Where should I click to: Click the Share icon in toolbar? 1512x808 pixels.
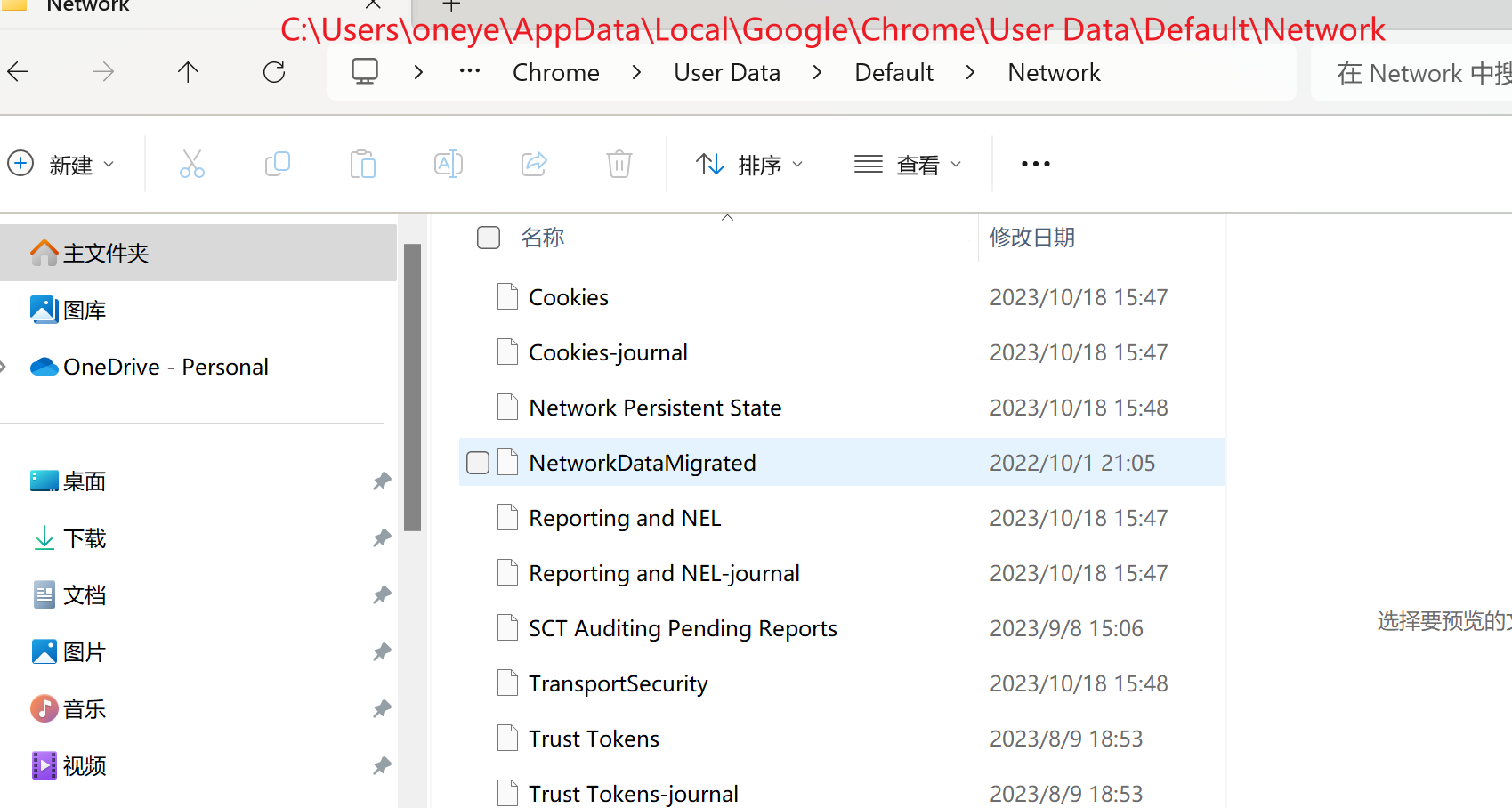534,164
